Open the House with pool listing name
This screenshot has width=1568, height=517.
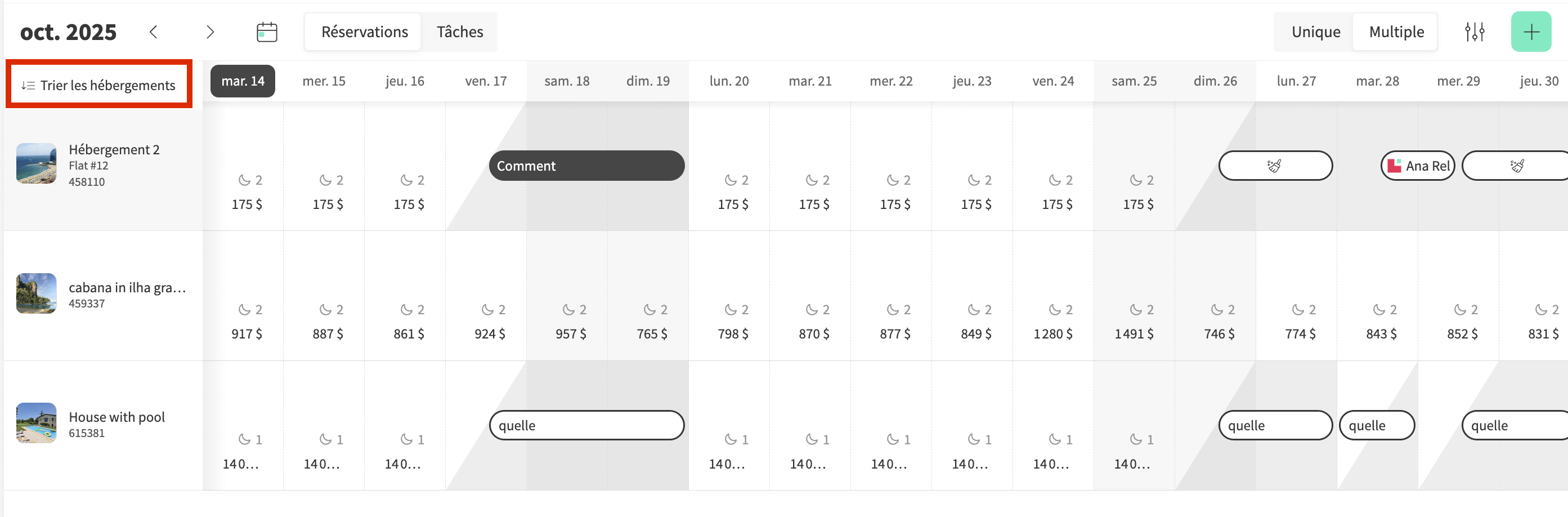coord(117,417)
